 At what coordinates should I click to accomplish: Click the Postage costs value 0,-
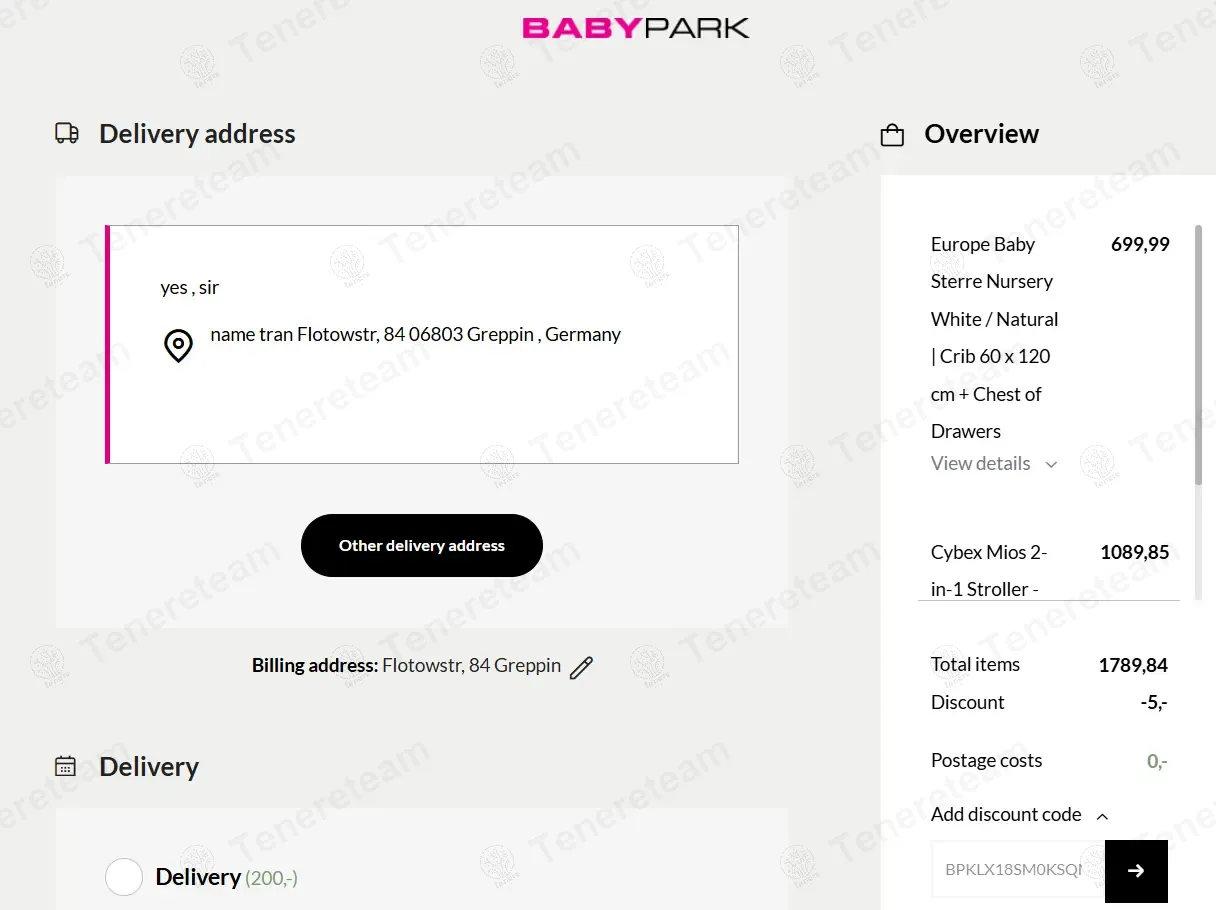tap(1157, 761)
